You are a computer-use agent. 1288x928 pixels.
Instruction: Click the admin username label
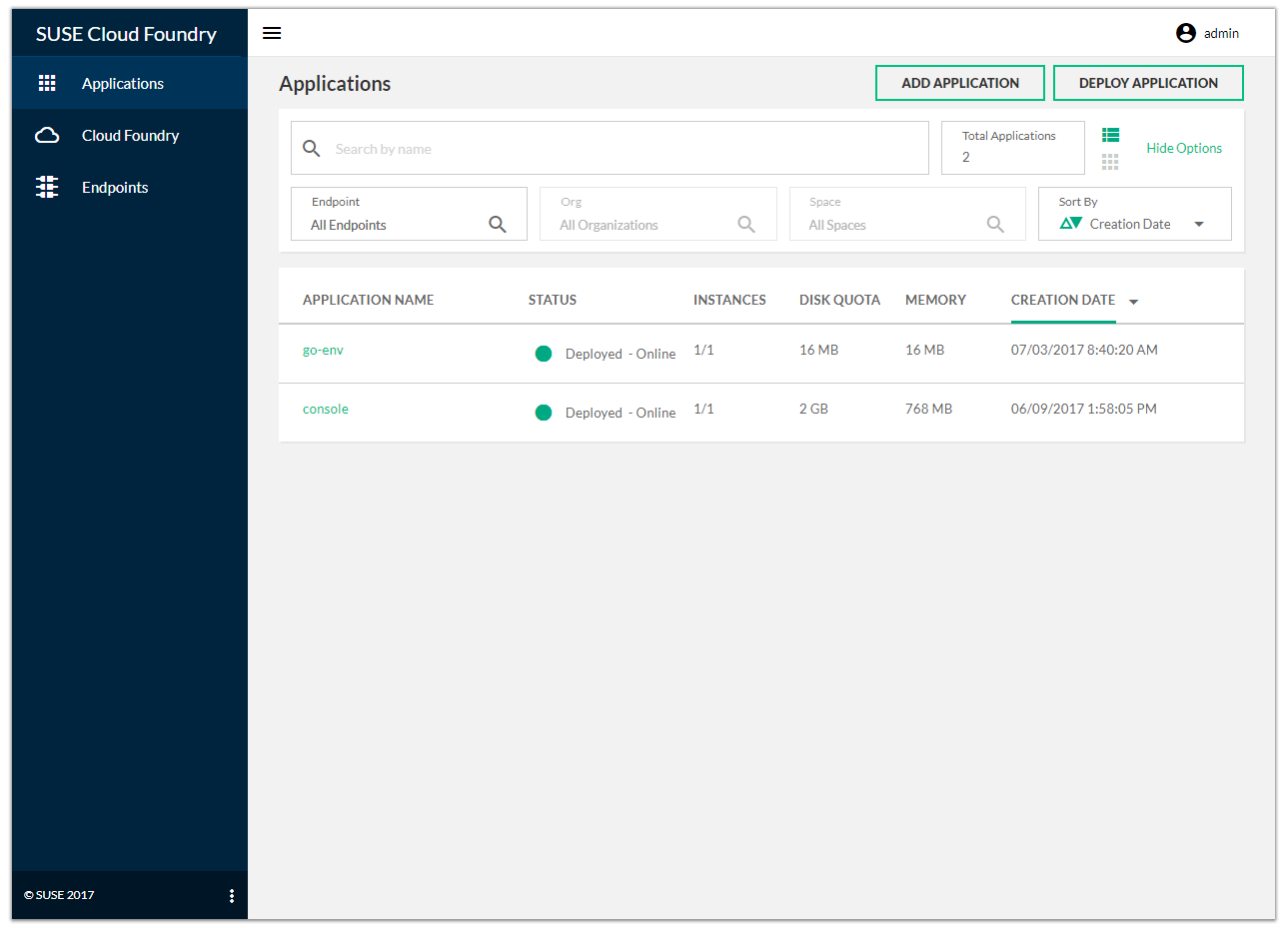click(1221, 33)
